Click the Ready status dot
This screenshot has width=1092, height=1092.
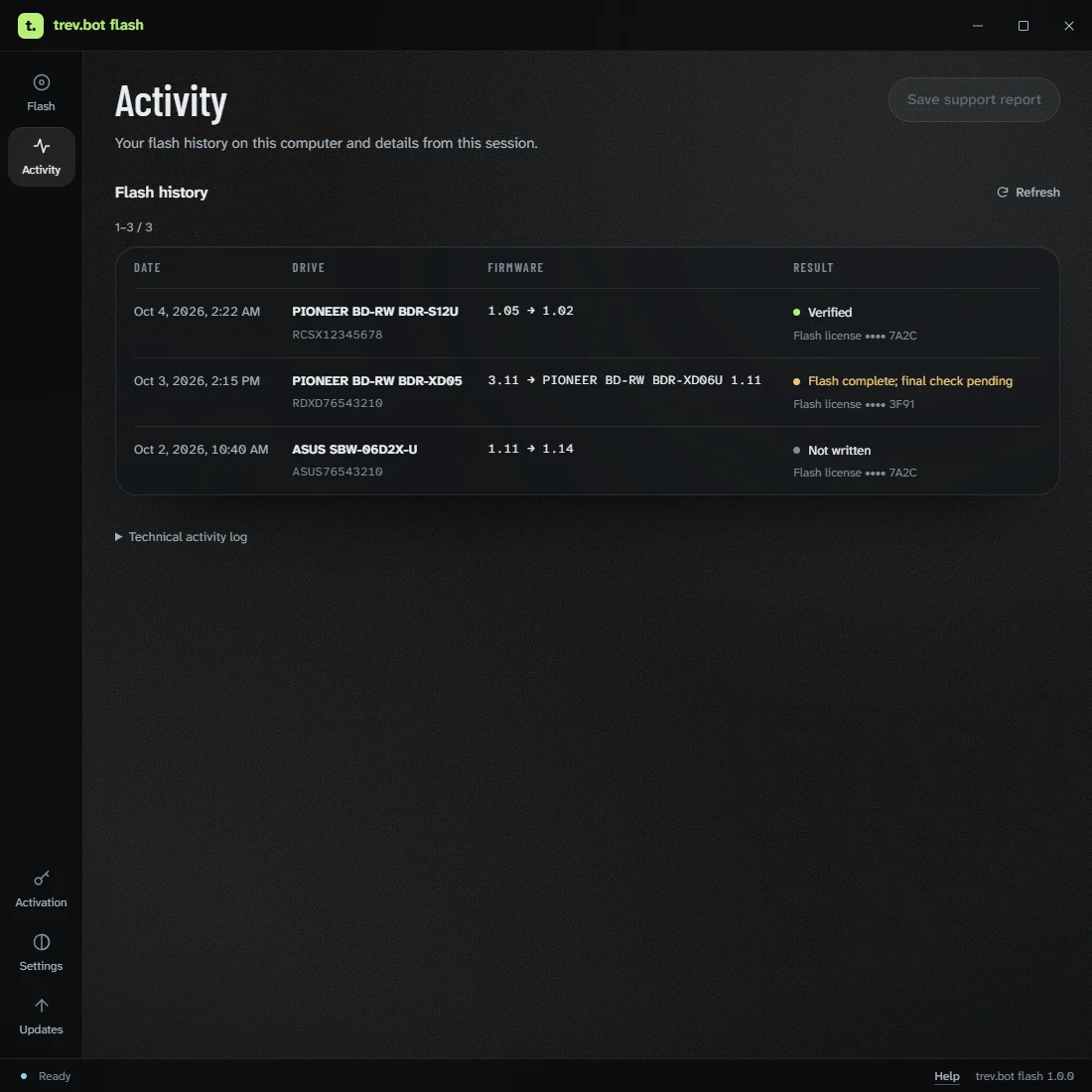(24, 1076)
